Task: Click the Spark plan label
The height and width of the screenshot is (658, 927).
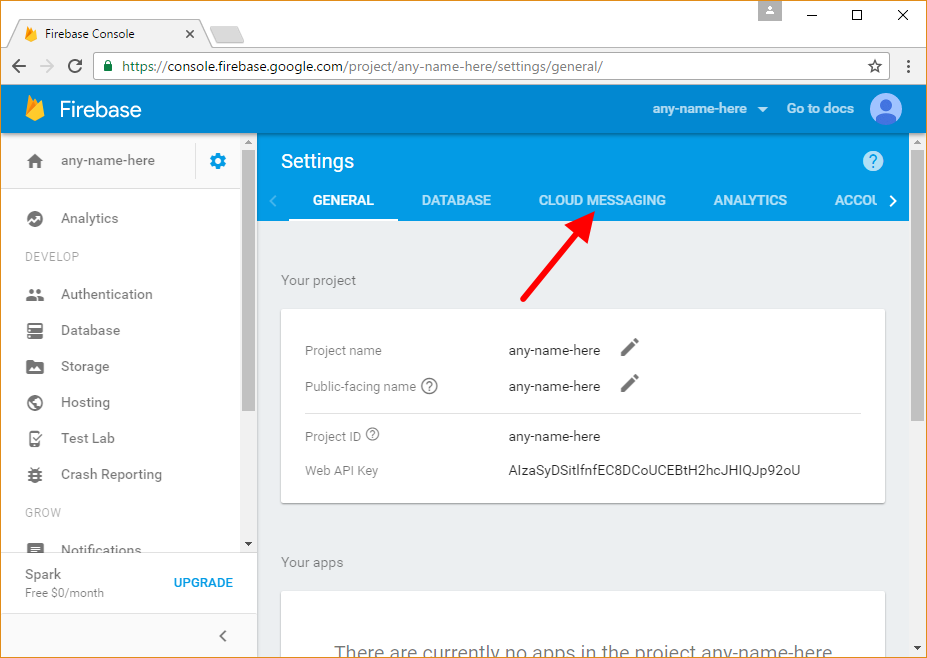Action: (x=43, y=575)
